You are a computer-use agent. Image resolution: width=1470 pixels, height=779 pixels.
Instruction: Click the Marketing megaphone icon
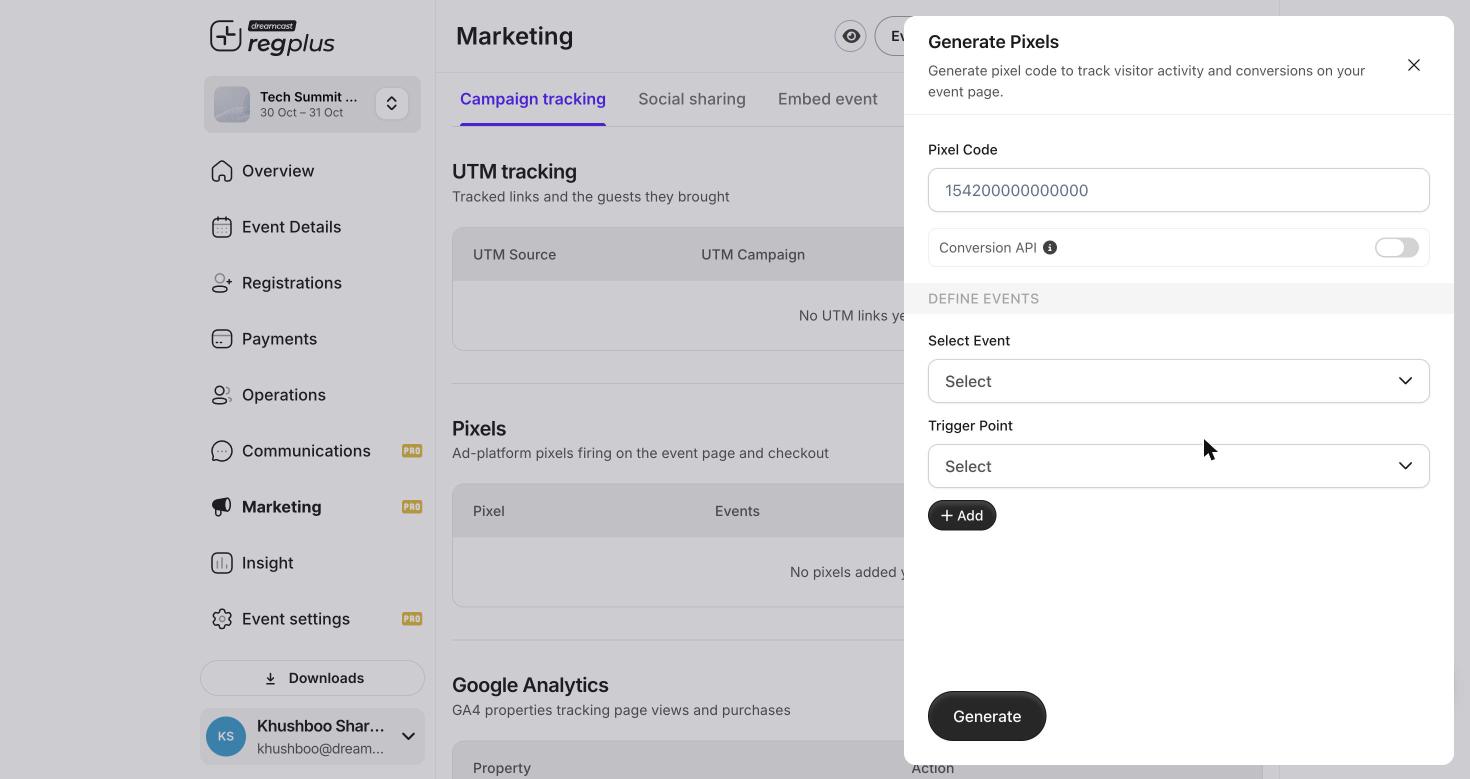(x=222, y=507)
